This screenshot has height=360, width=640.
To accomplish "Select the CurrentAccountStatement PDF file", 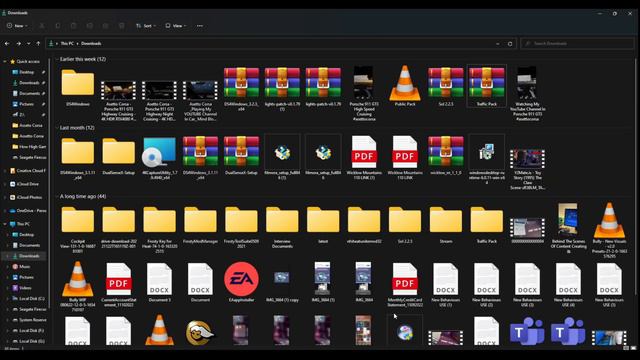I will pyautogui.click(x=118, y=284).
